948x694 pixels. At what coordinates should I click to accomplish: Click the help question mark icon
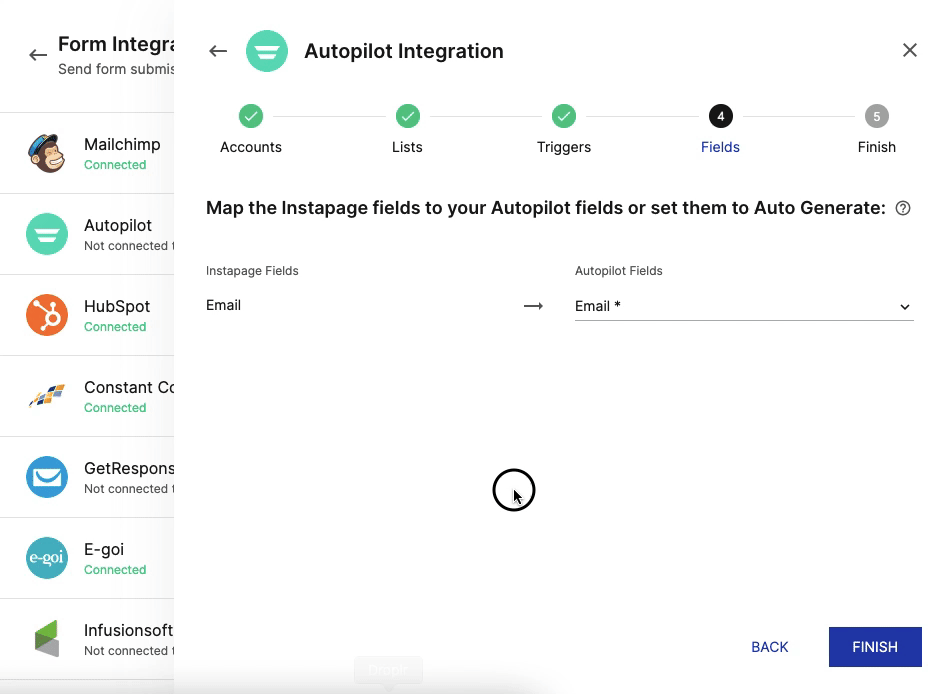(x=903, y=208)
